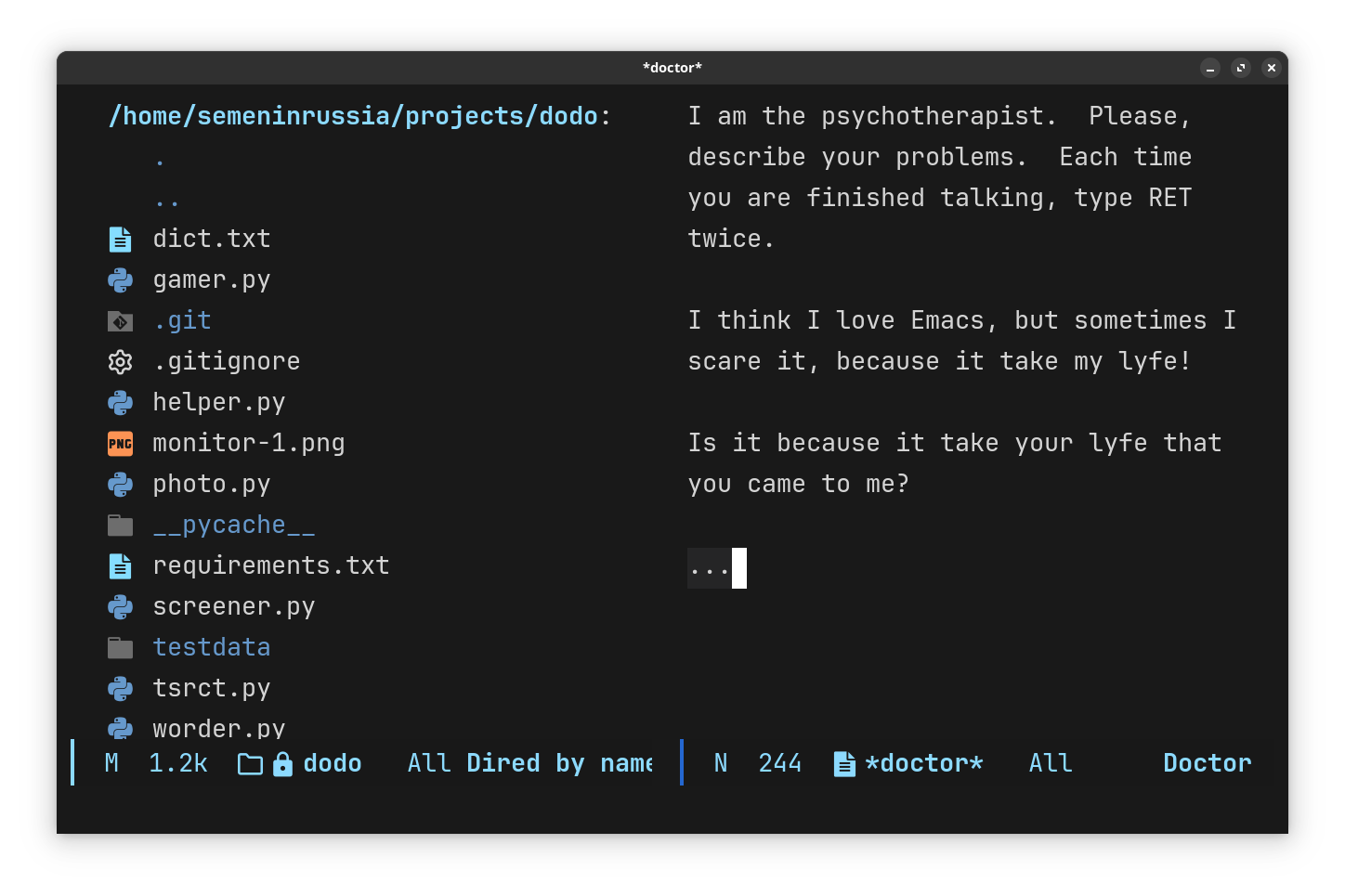Click the folder icon beside testdata
Image resolution: width=1345 pixels, height=896 pixels.
click(120, 648)
